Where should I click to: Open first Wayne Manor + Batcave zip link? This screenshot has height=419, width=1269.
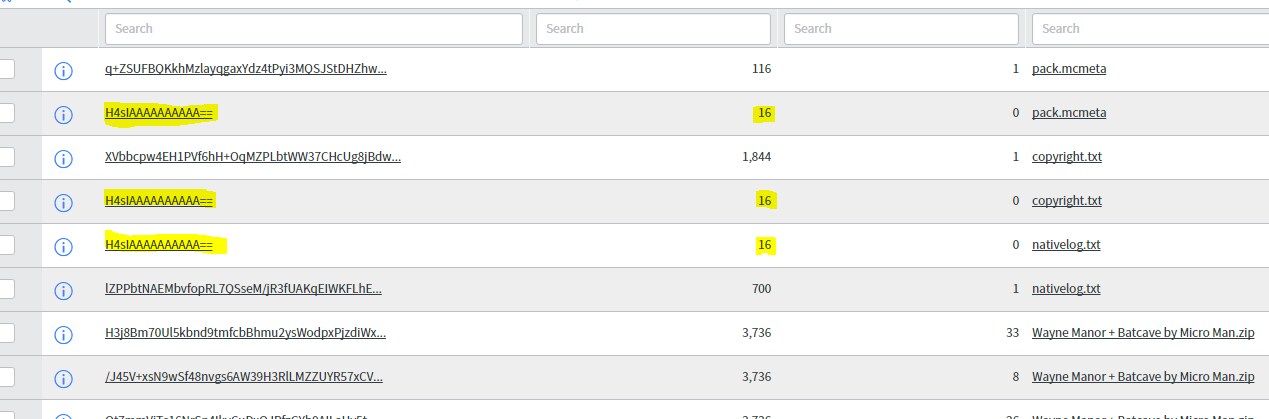[x=1143, y=333]
